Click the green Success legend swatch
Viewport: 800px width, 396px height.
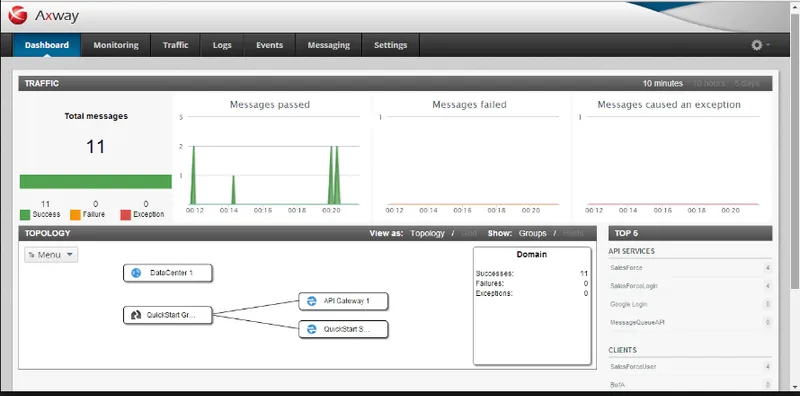click(x=25, y=215)
